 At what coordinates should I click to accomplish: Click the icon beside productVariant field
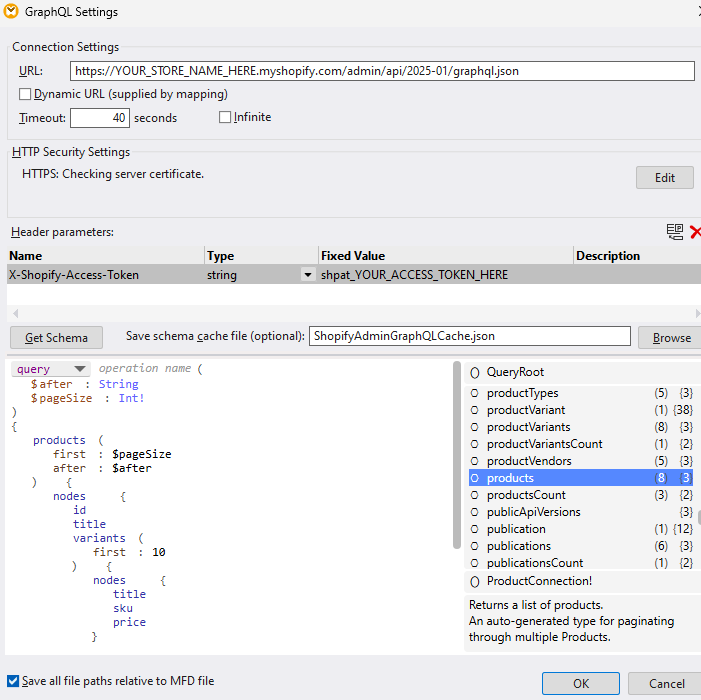475,410
